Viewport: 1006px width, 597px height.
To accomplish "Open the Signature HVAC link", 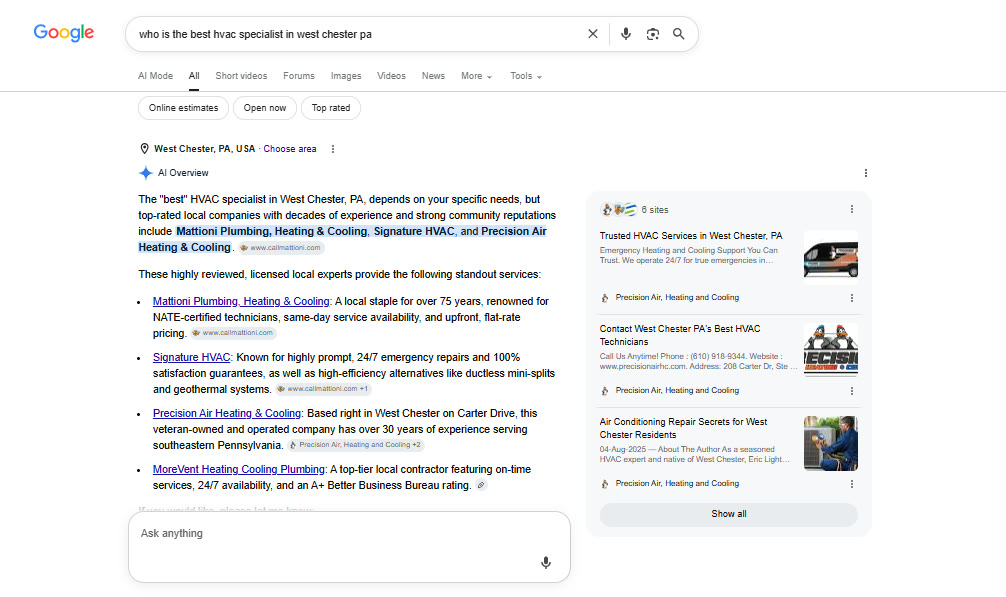I will coord(191,357).
